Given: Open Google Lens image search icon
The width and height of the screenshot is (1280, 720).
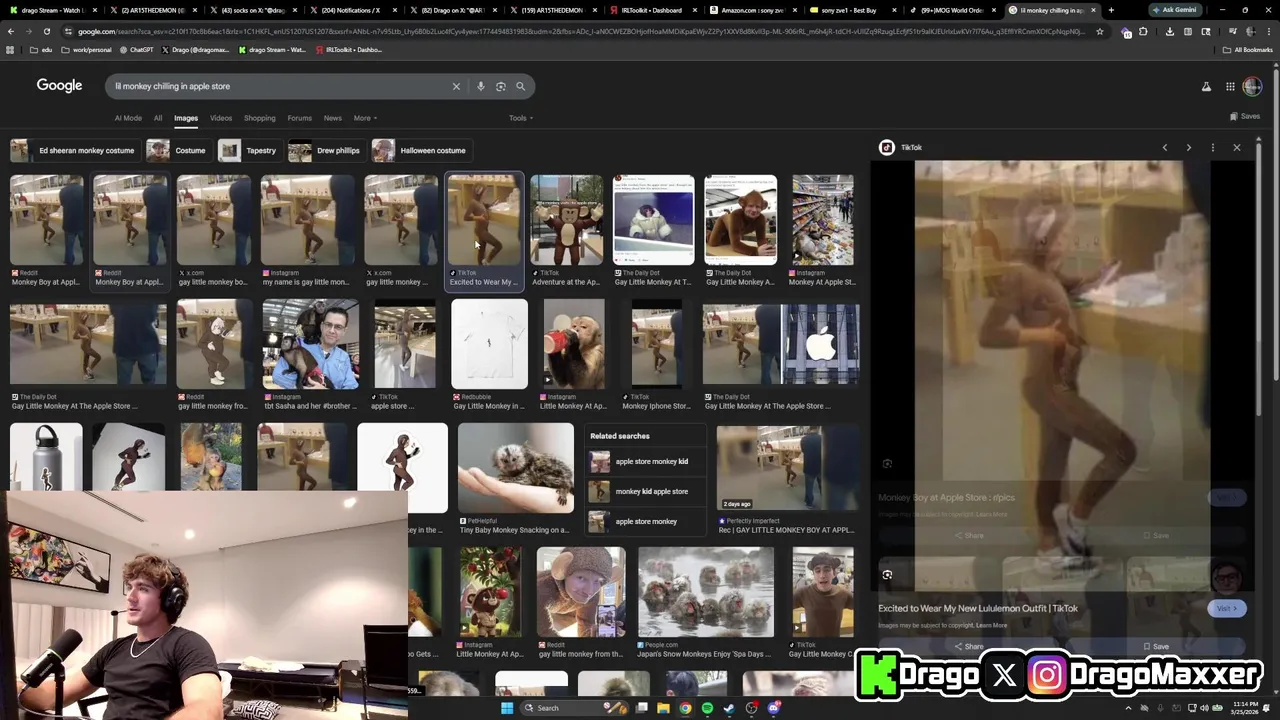Looking at the screenshot, I should point(500,86).
